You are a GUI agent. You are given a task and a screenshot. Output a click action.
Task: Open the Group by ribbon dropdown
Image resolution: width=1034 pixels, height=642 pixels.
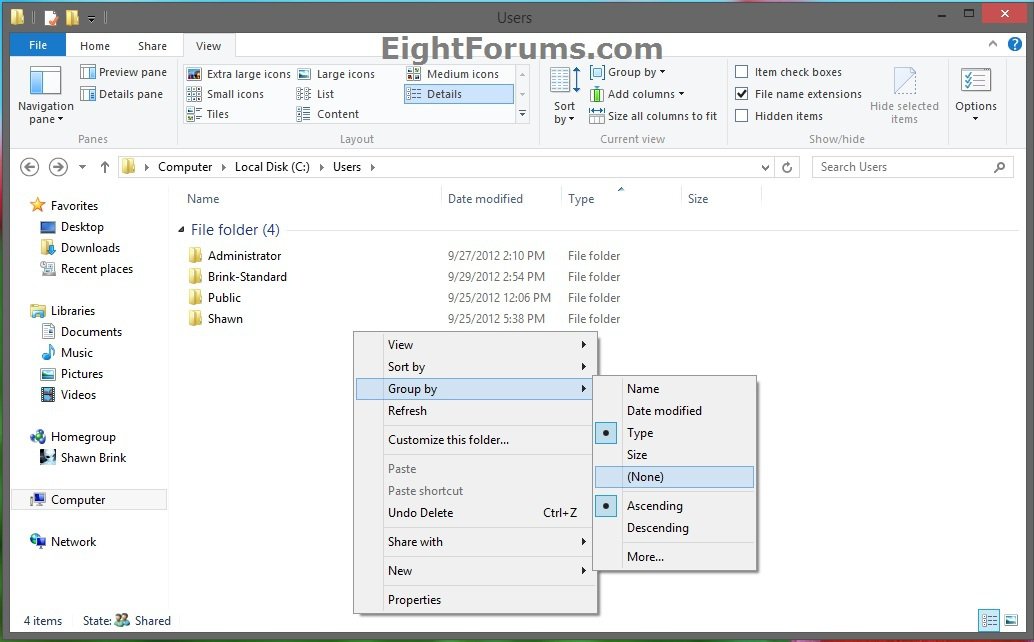pyautogui.click(x=628, y=72)
